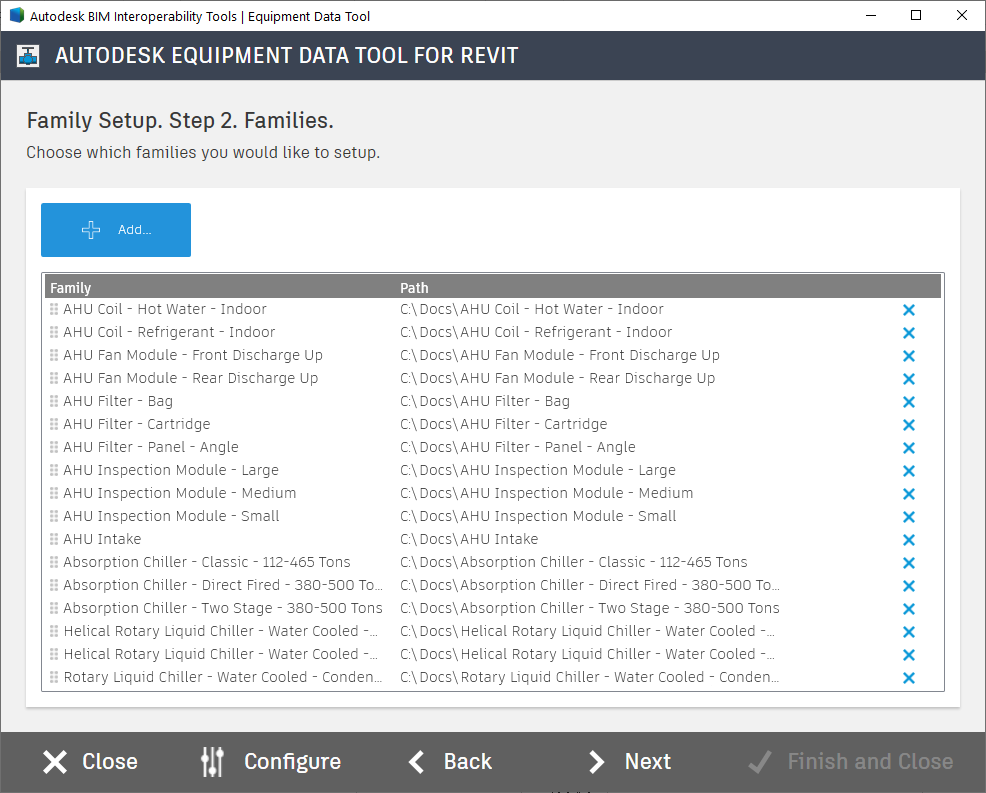
Task: Click the Configure button at the bottom
Action: pos(270,761)
